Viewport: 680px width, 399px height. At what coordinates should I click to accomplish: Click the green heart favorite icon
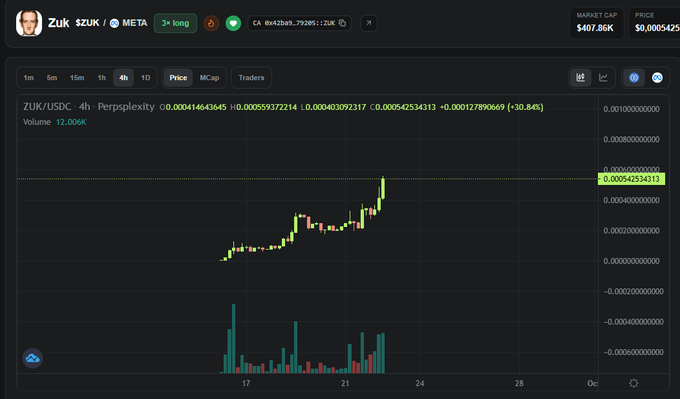coord(233,23)
